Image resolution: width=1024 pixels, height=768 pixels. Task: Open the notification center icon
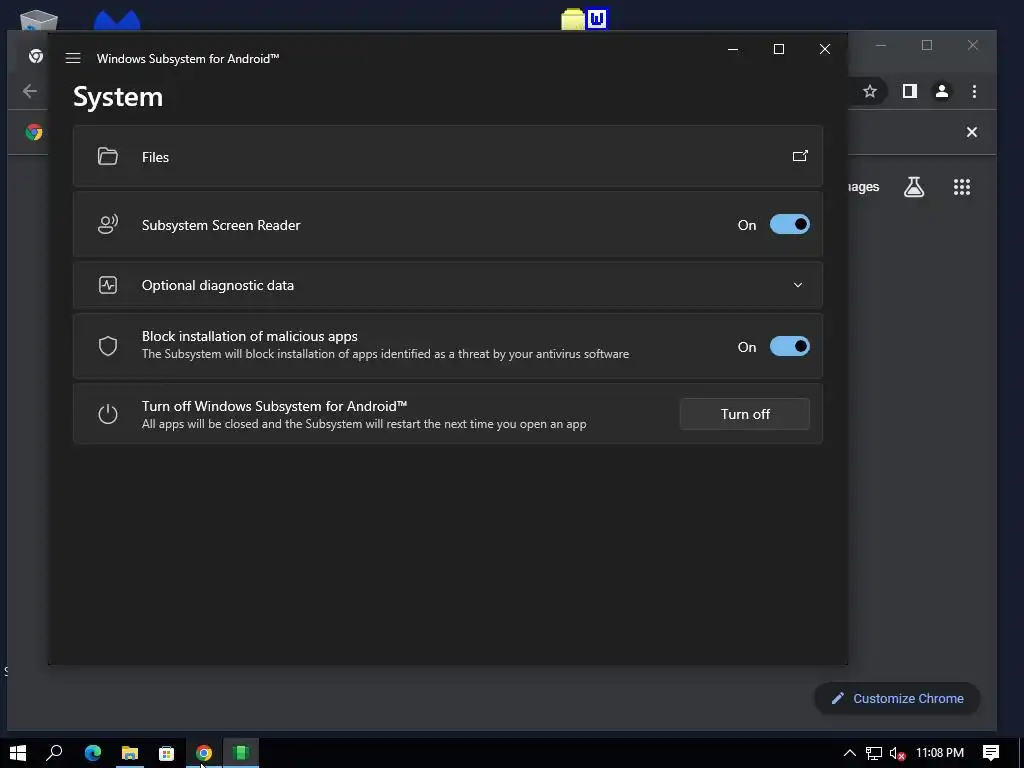coord(991,753)
